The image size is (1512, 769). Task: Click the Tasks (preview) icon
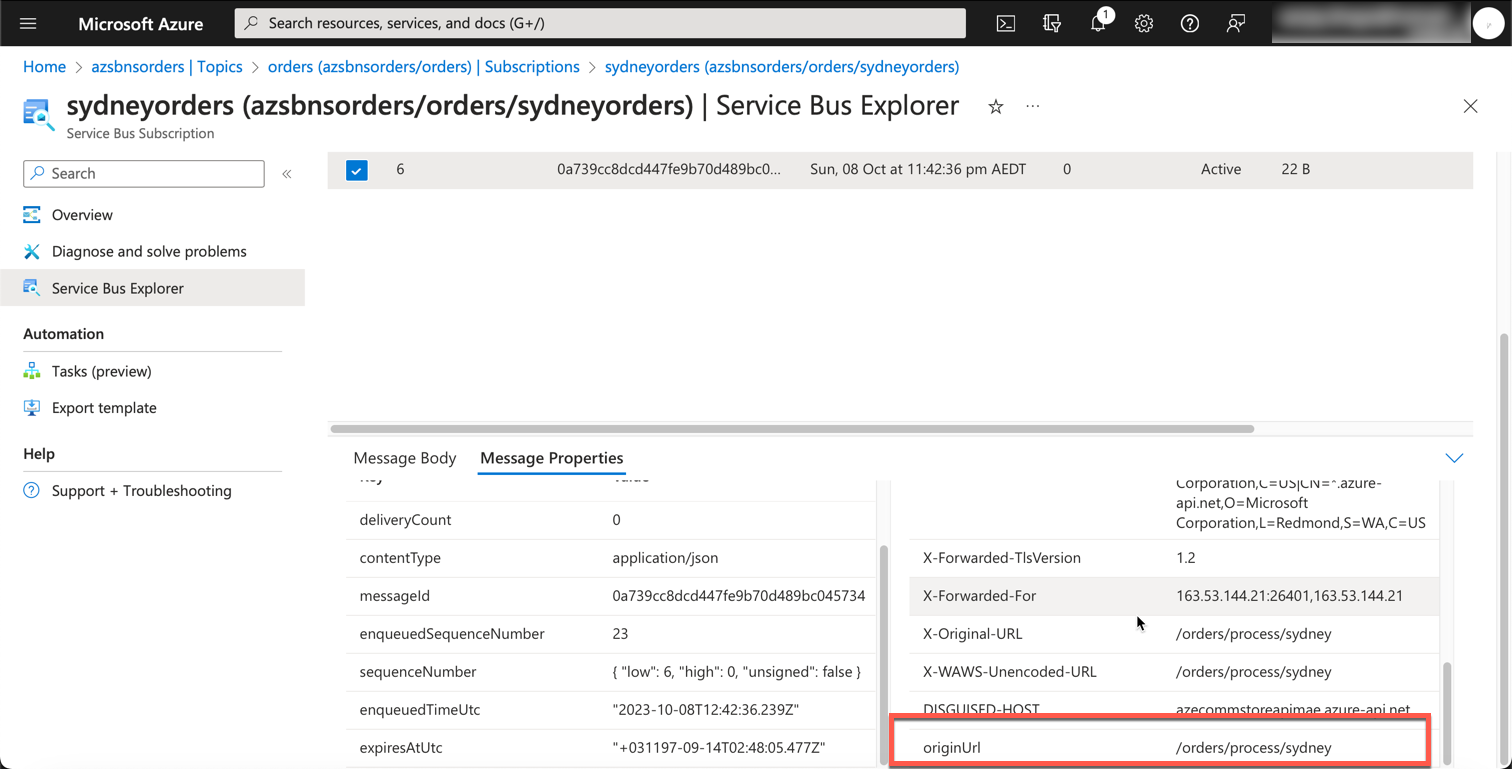(32, 371)
